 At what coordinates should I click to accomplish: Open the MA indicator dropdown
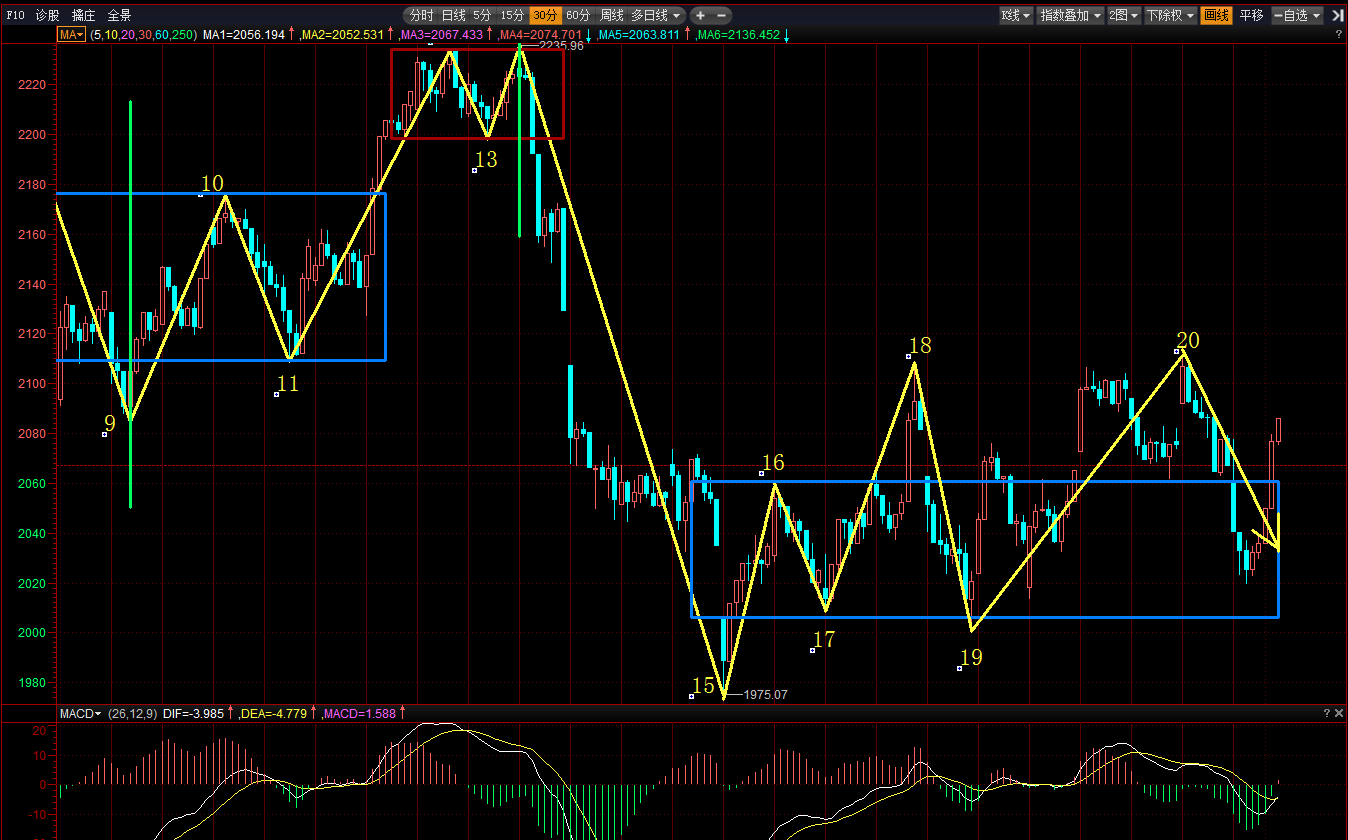[70, 35]
